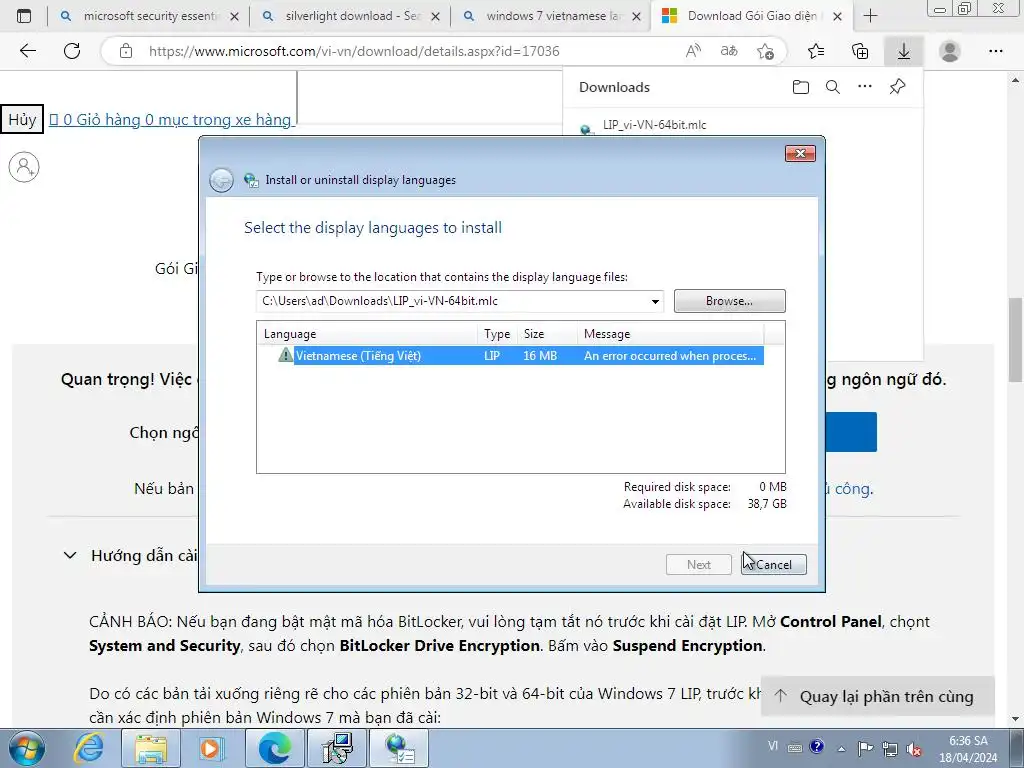The width and height of the screenshot is (1024, 768).
Task: Click the sign-in account icon on page
Action: [24, 167]
